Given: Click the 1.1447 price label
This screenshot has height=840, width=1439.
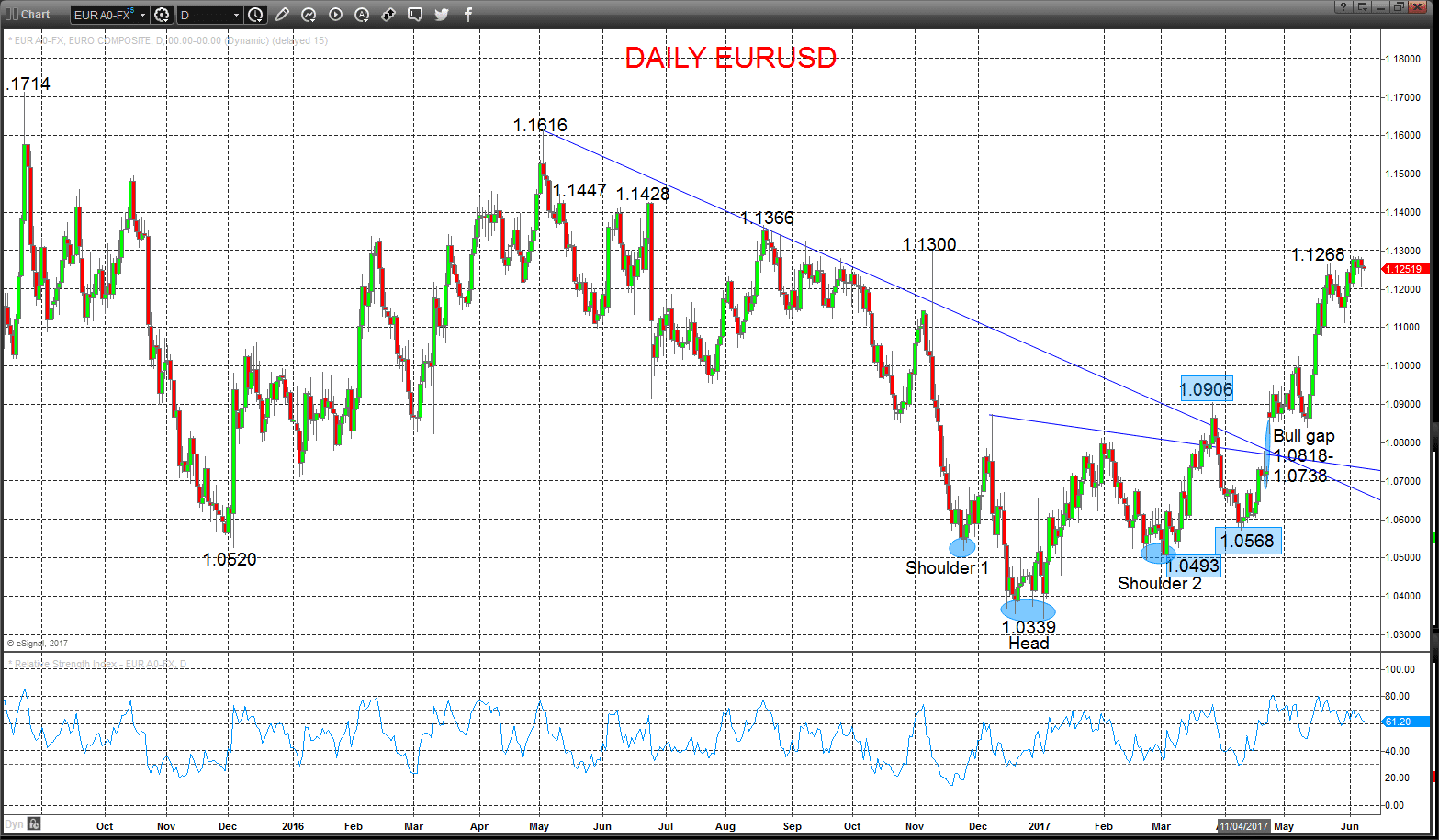Looking at the screenshot, I should pyautogui.click(x=579, y=190).
